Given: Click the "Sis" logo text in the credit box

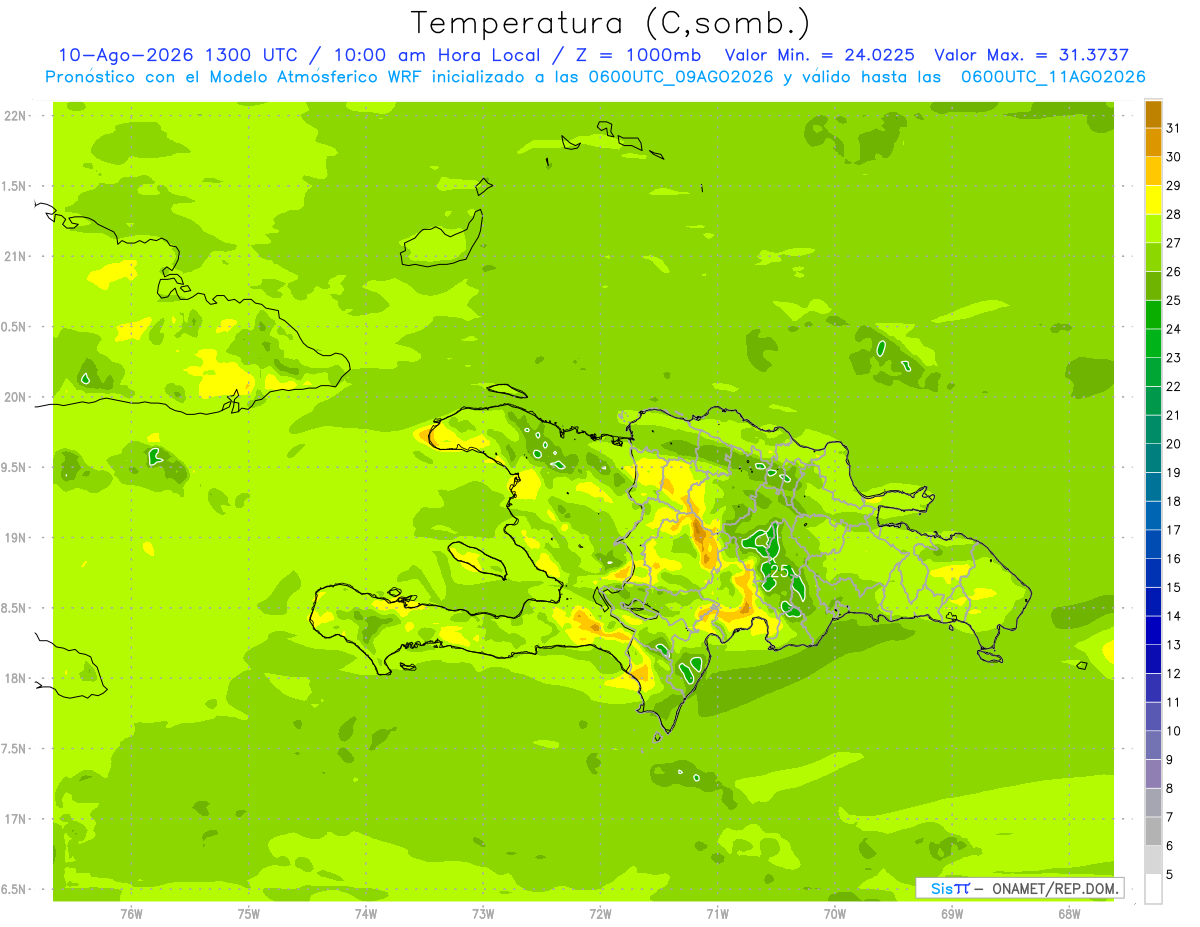Looking at the screenshot, I should [940, 888].
